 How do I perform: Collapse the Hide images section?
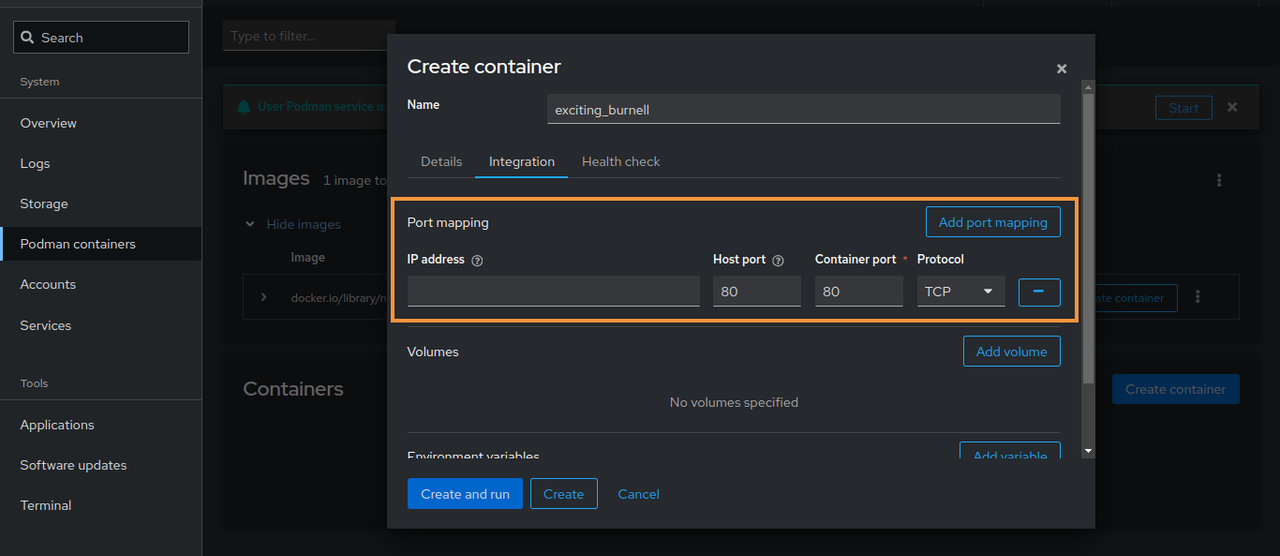pos(294,224)
